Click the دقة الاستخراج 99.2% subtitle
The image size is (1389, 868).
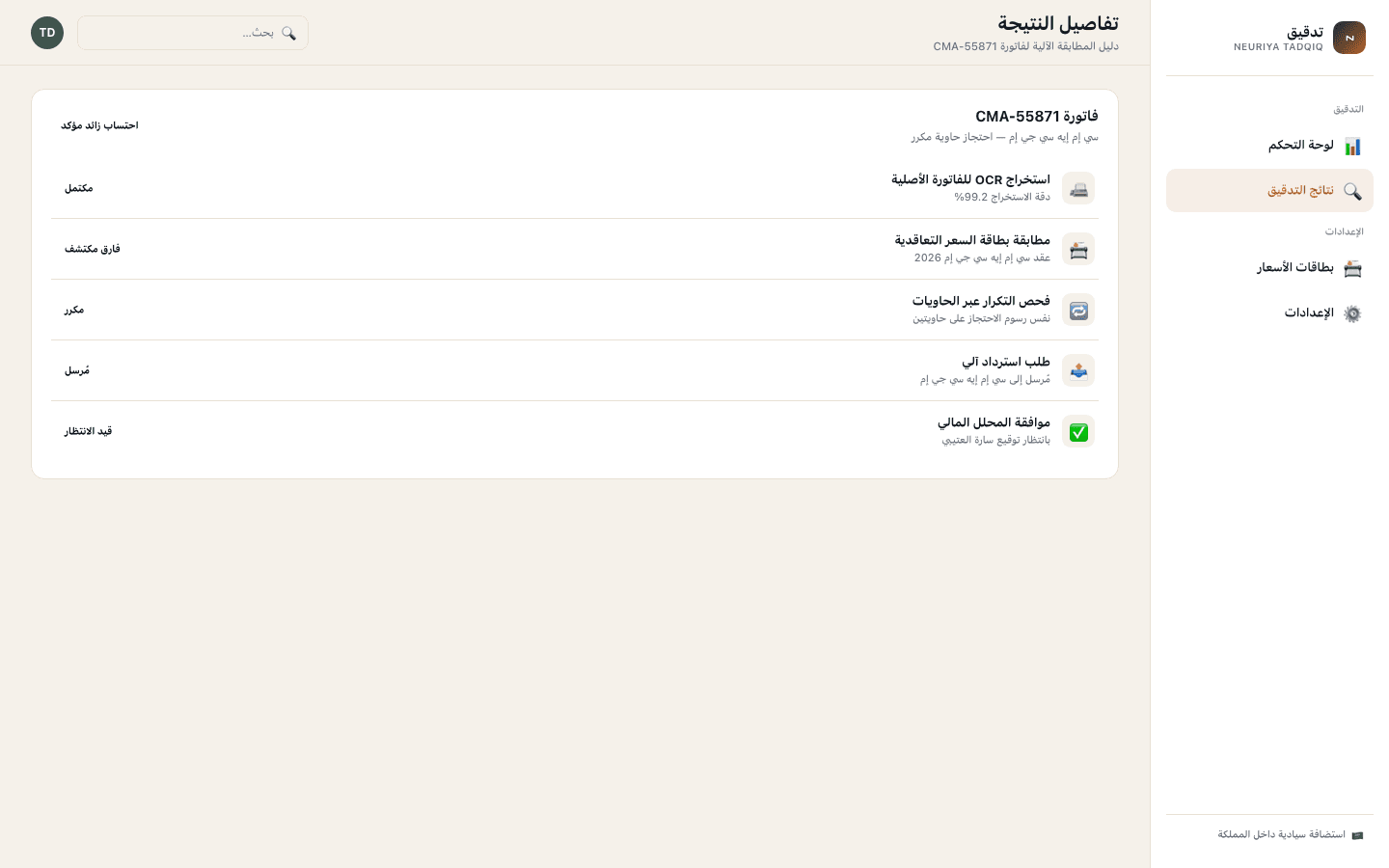1002,197
